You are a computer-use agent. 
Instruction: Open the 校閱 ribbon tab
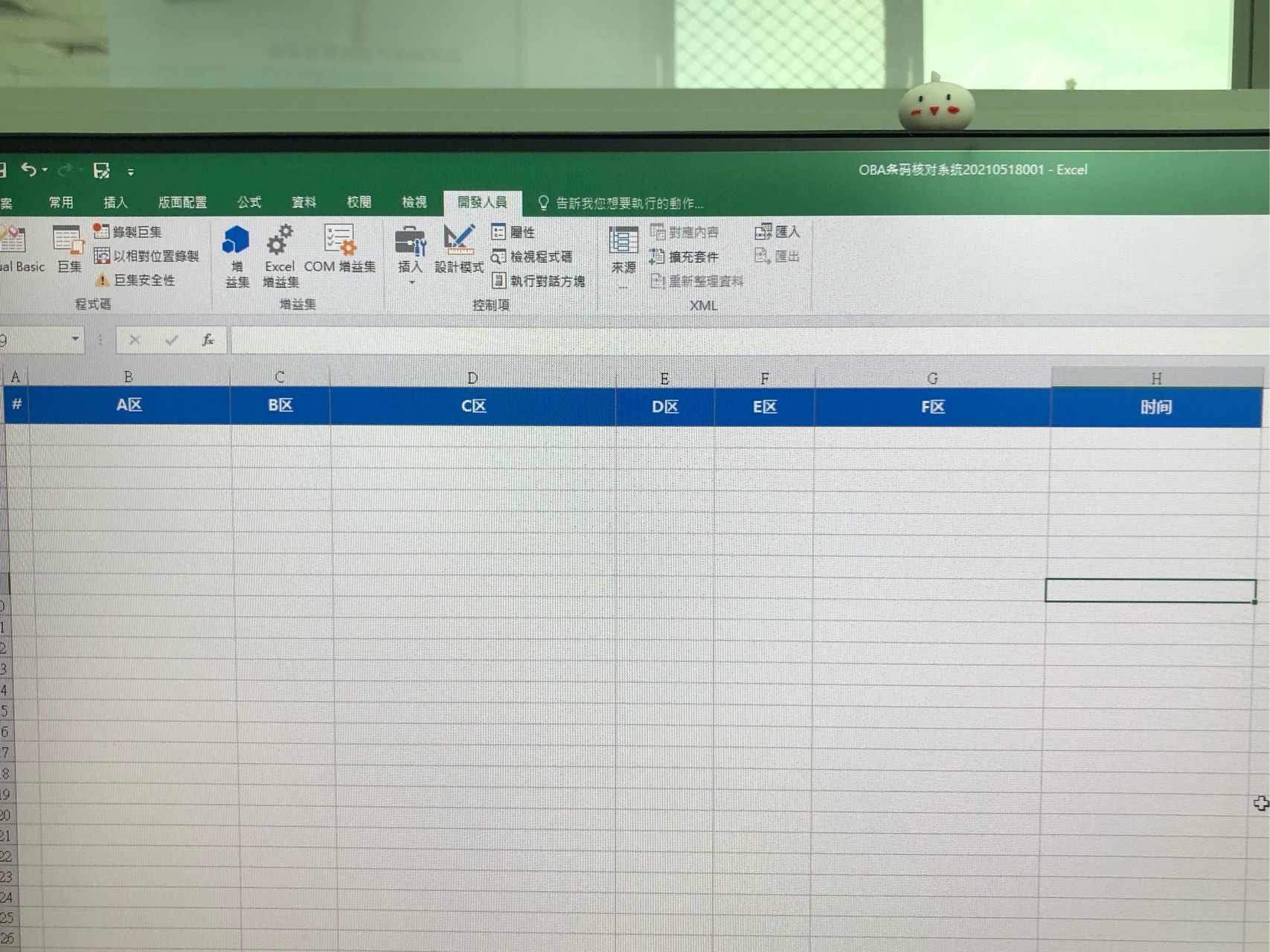click(359, 202)
